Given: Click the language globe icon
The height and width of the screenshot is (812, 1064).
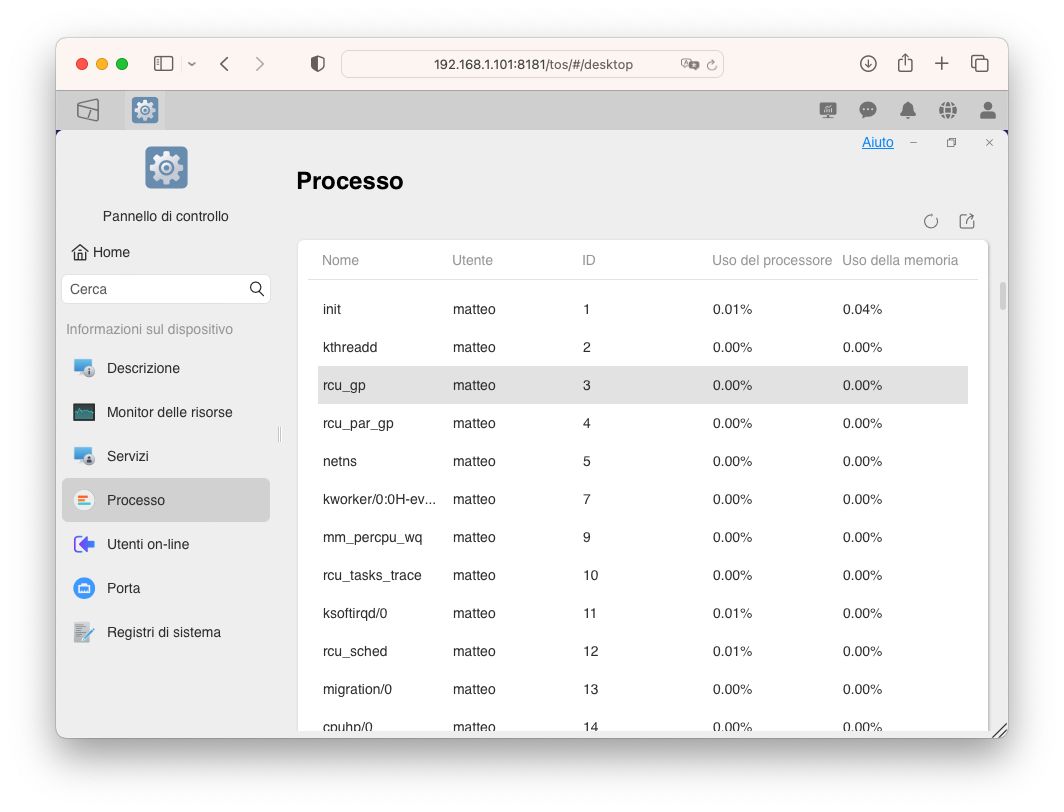Looking at the screenshot, I should click(x=948, y=110).
